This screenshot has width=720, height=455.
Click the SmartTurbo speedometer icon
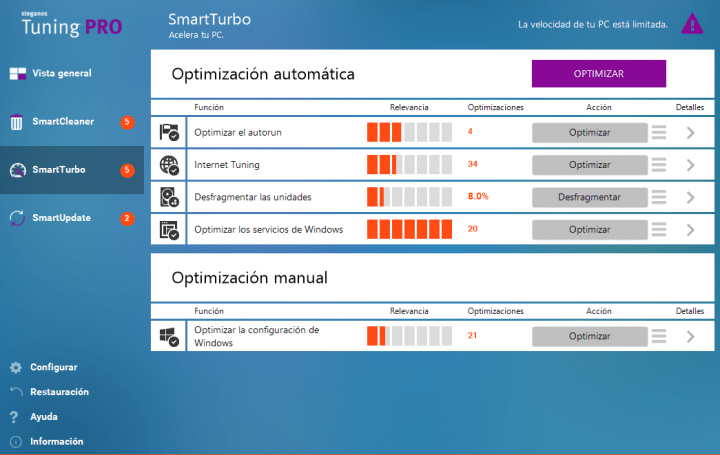[18, 170]
